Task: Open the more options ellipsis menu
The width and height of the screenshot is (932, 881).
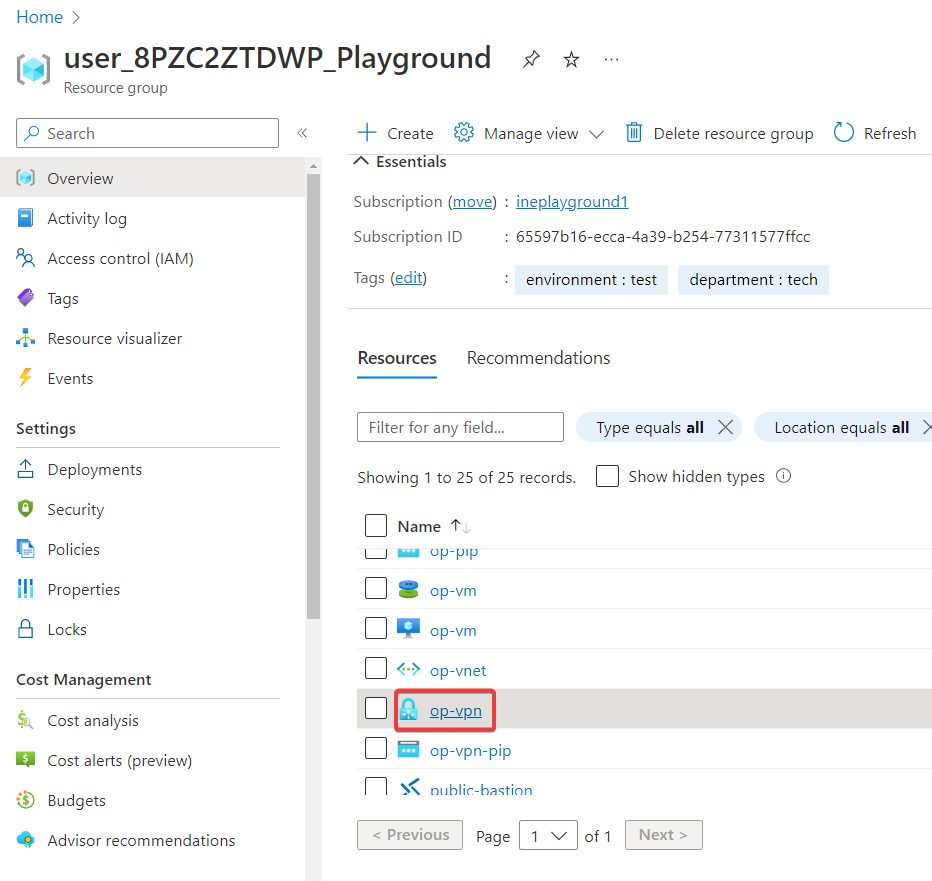Action: pos(611,60)
